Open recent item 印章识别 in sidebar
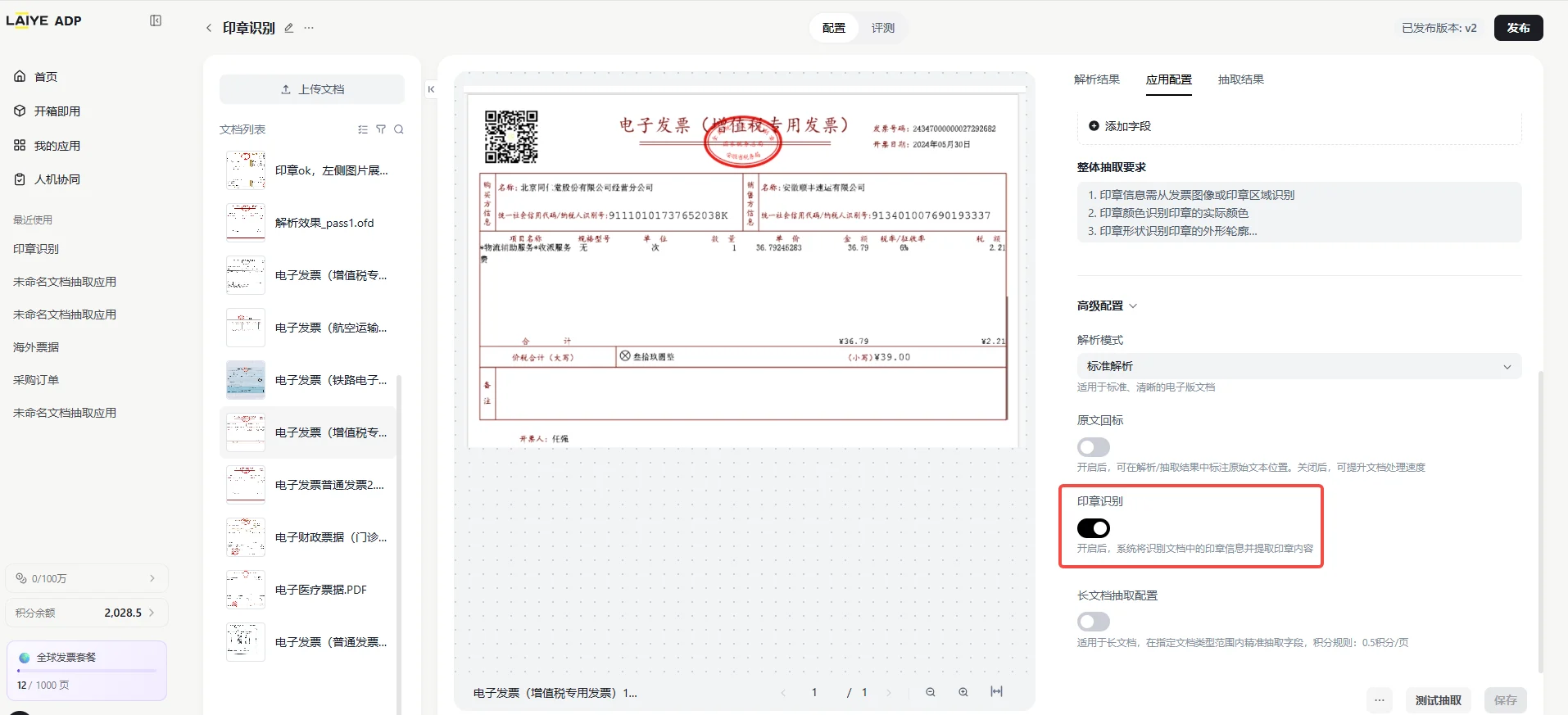The width and height of the screenshot is (1568, 715). tap(36, 249)
